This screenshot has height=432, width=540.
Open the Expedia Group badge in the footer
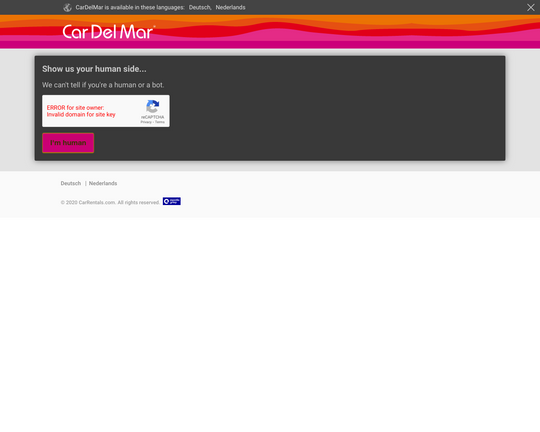pos(172,201)
